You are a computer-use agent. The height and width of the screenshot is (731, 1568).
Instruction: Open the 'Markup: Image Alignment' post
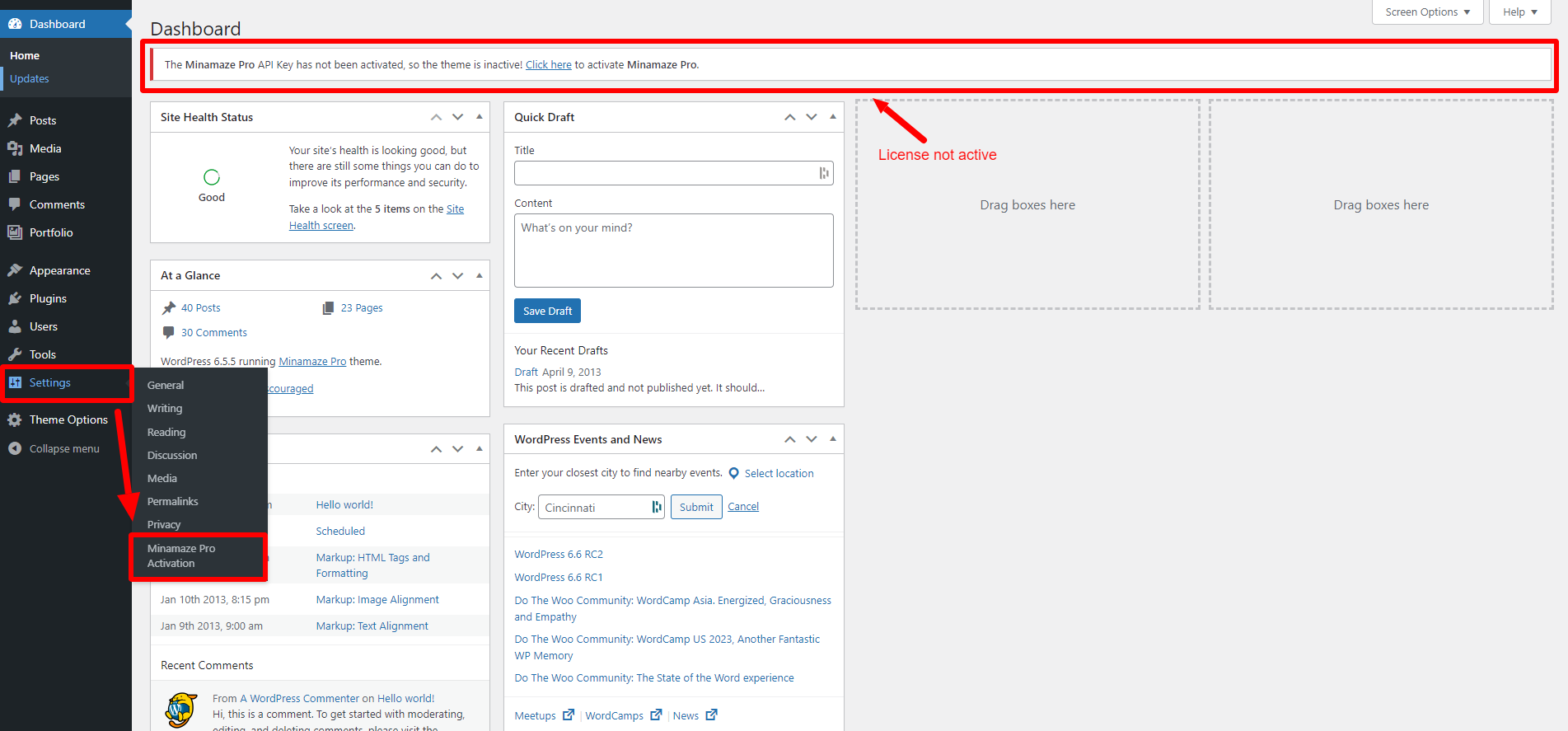[377, 600]
